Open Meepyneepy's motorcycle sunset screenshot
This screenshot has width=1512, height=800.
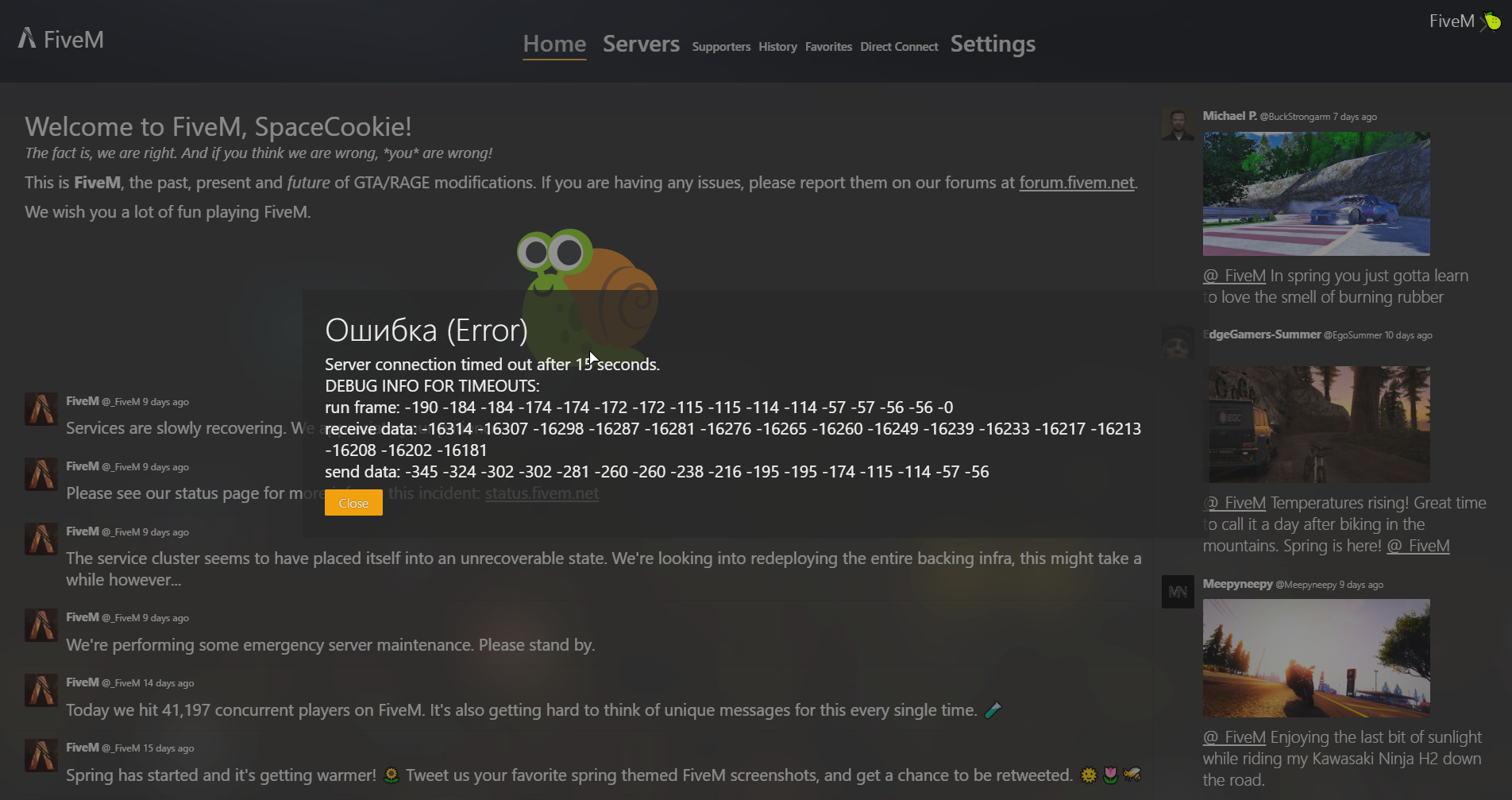click(1317, 658)
